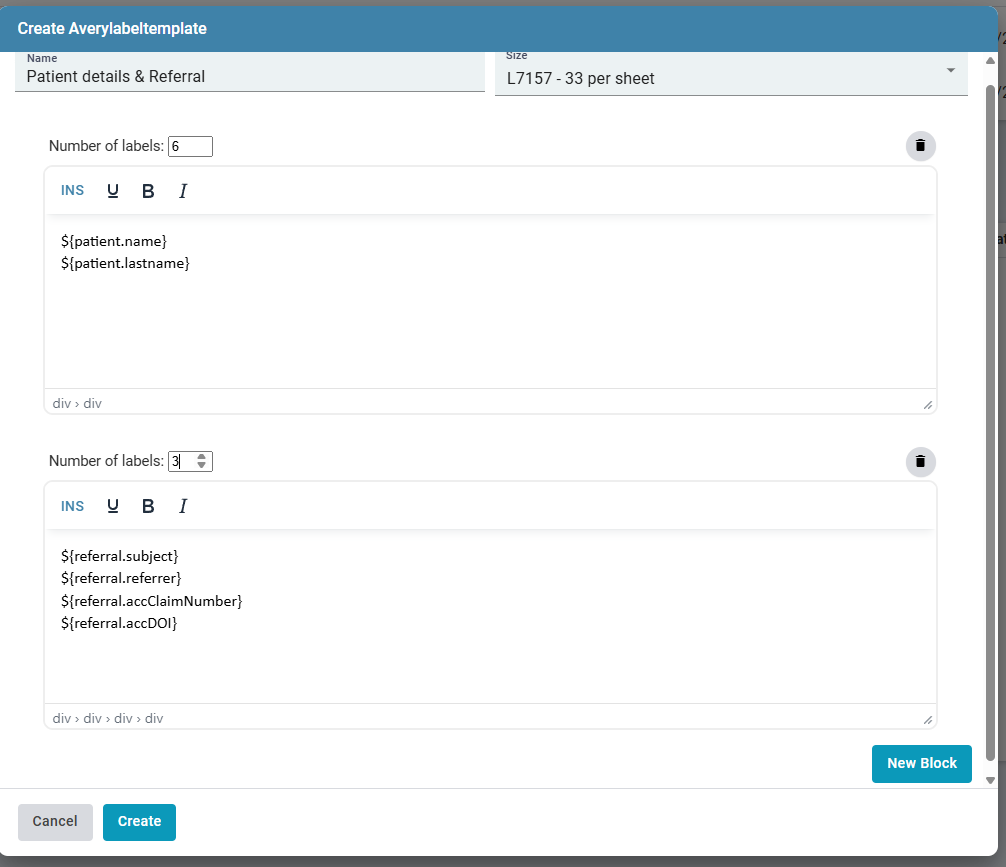This screenshot has height=867, width=1006.
Task: Click the ${patient.lastname} line in first editor
Action: point(125,263)
